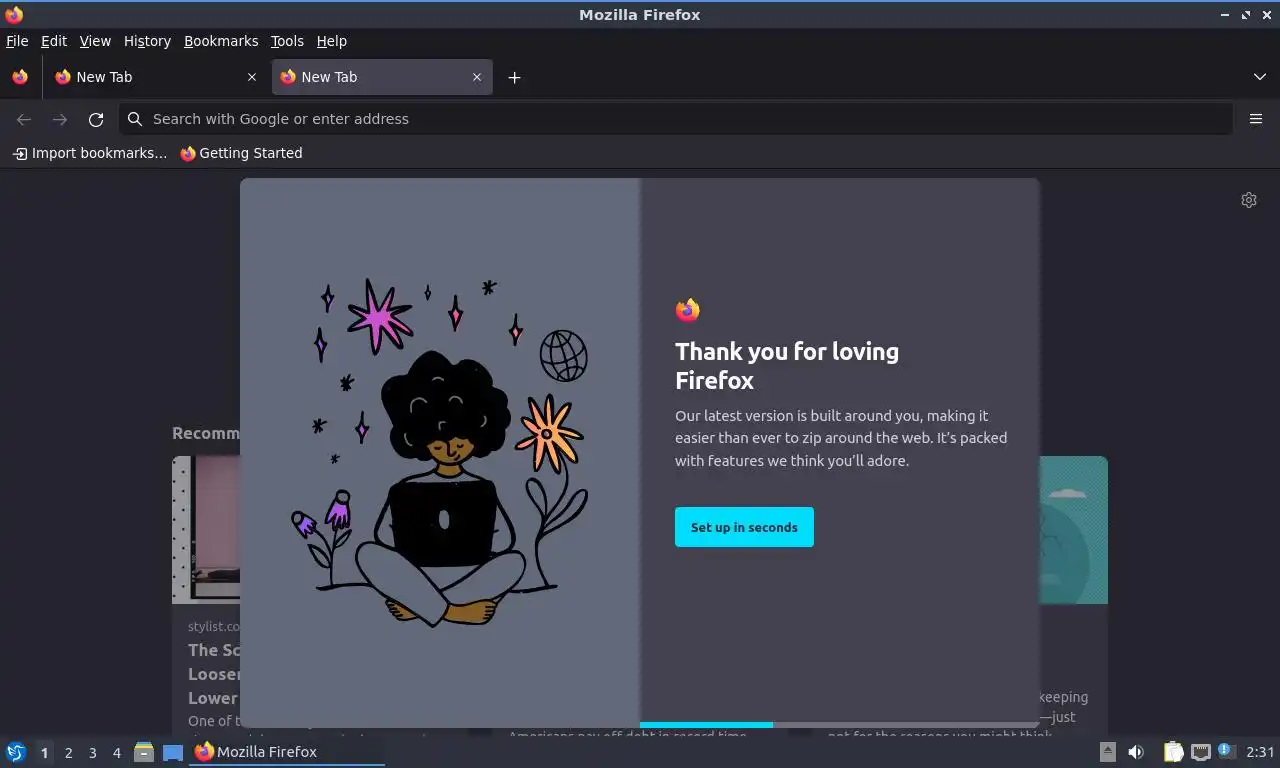
Task: Switch to workspace 4
Action: 116,753
